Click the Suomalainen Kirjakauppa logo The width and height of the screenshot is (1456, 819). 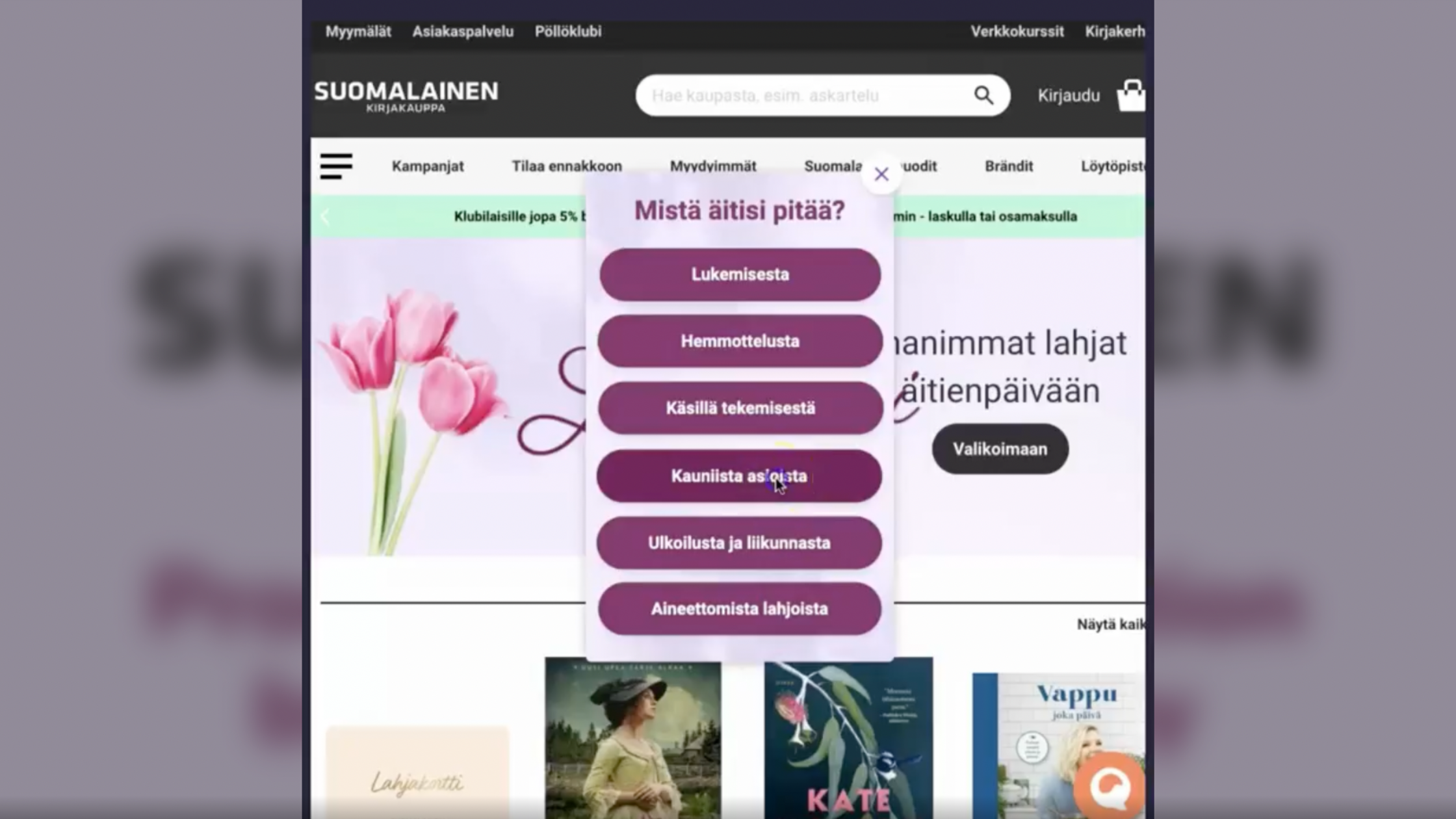(406, 96)
